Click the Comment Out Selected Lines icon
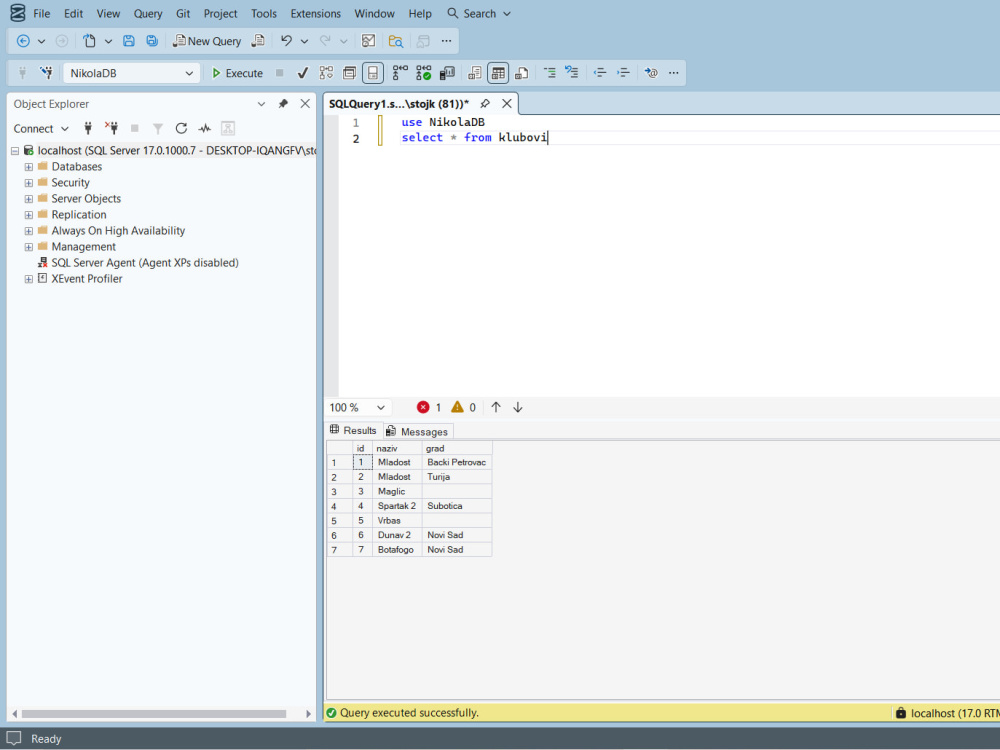This screenshot has width=1000, height=750. point(549,73)
